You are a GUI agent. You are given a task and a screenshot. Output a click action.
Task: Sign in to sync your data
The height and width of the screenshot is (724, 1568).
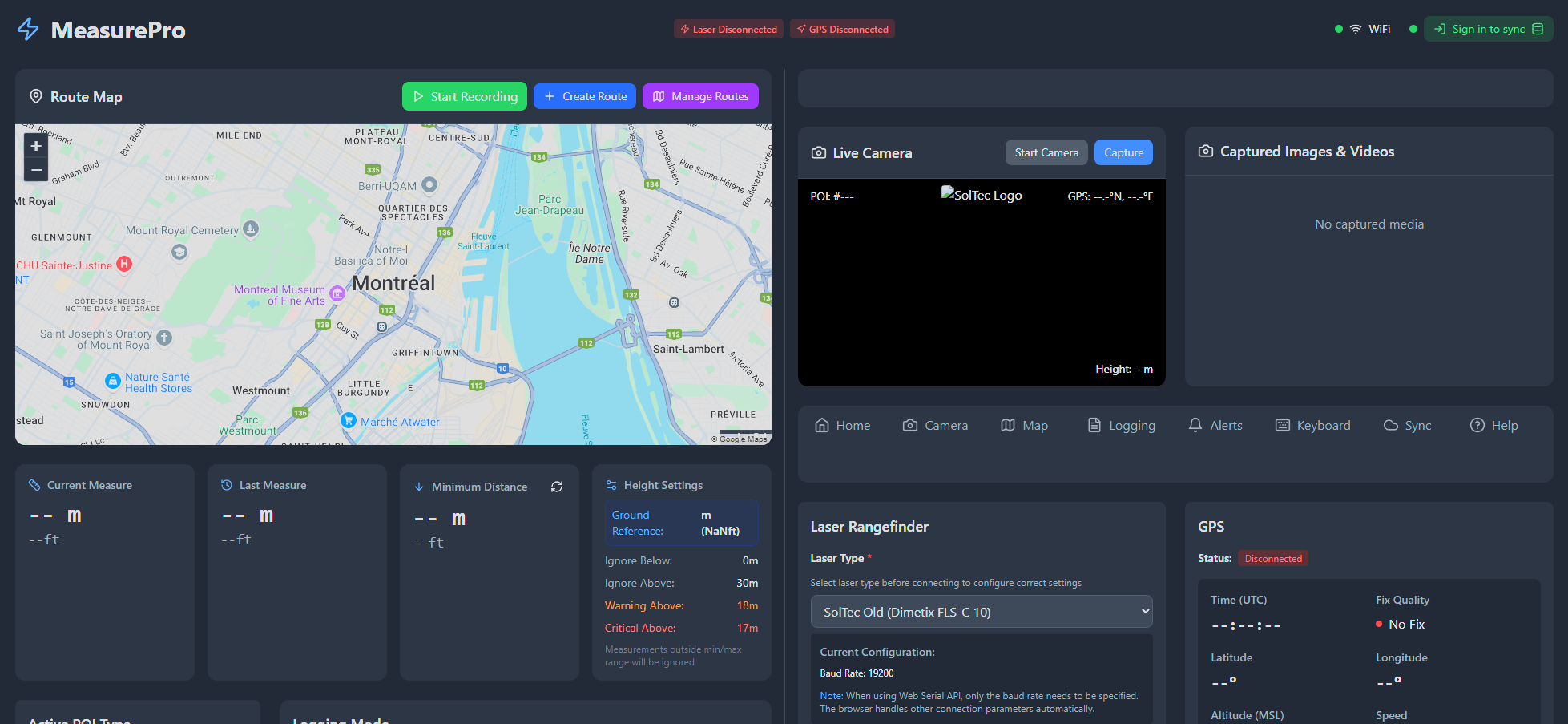coord(1488,29)
